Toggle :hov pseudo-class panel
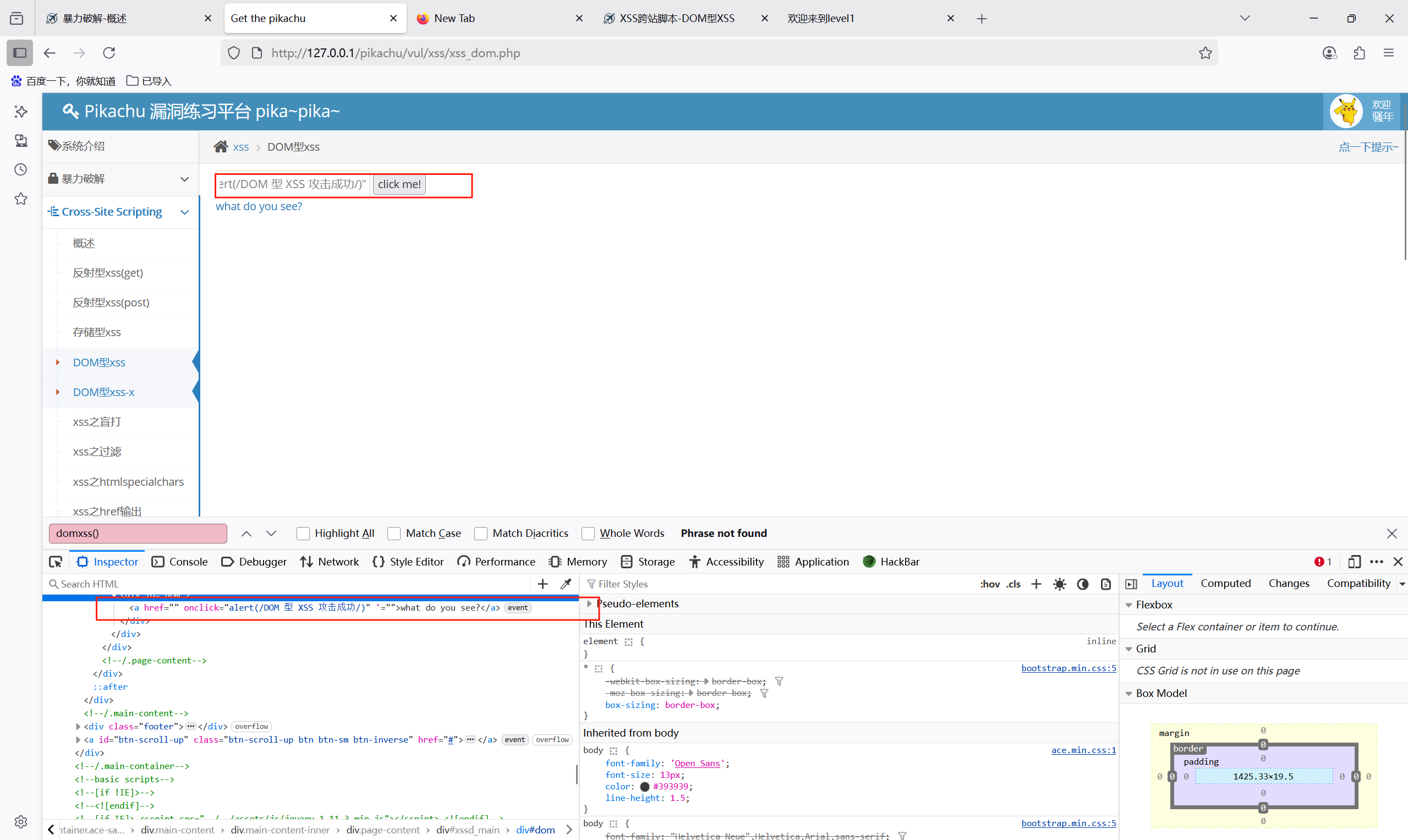This screenshot has width=1408, height=840. (x=990, y=584)
